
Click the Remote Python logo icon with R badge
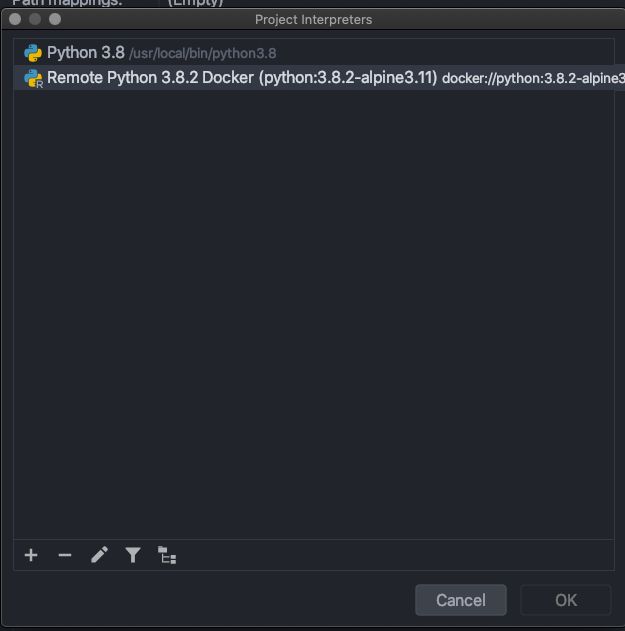pos(33,78)
